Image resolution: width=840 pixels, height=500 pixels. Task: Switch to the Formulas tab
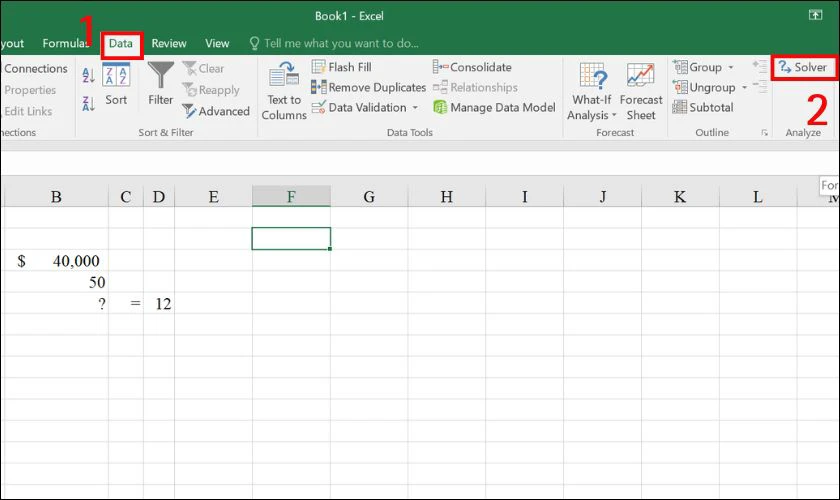[x=66, y=43]
